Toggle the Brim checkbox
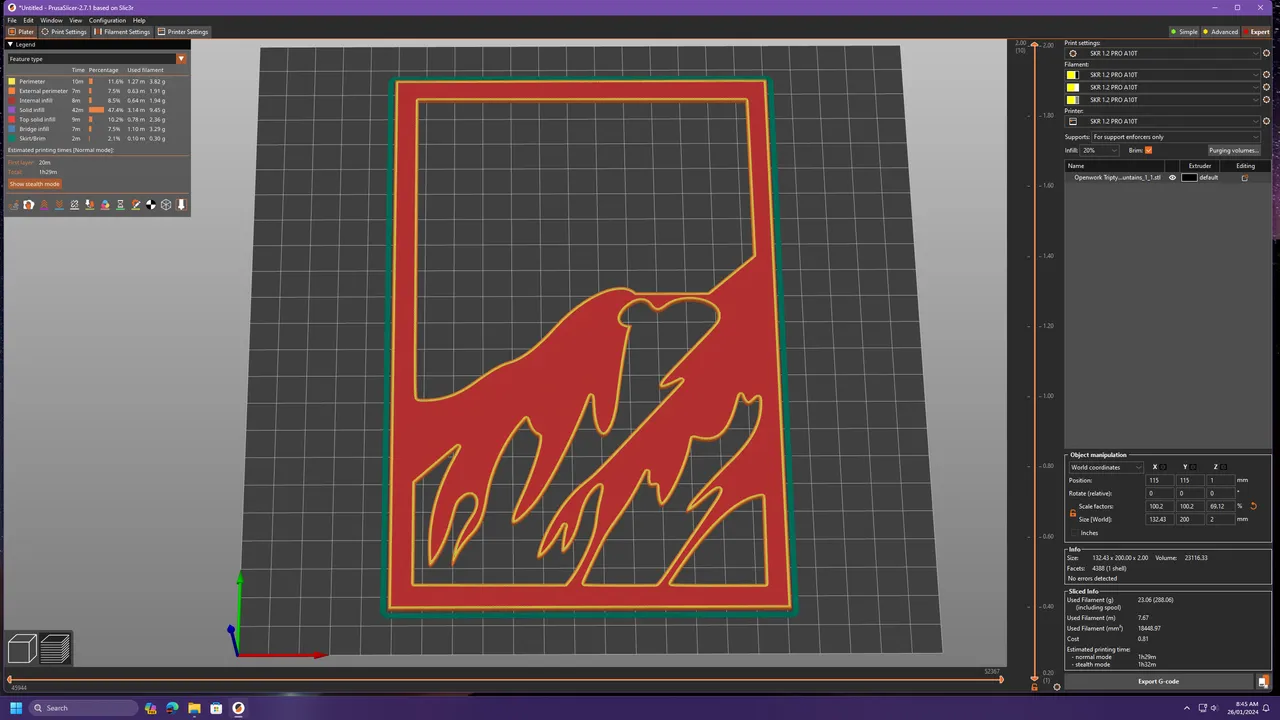This screenshot has height=720, width=1280. (x=1148, y=150)
